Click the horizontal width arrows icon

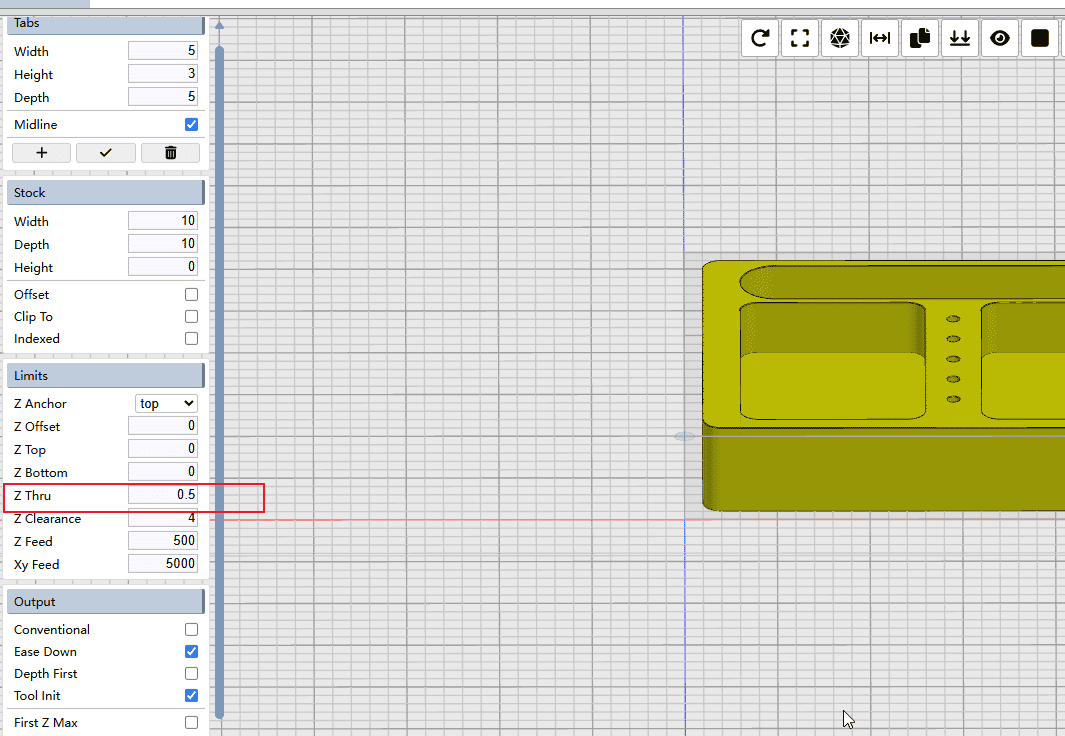click(880, 39)
